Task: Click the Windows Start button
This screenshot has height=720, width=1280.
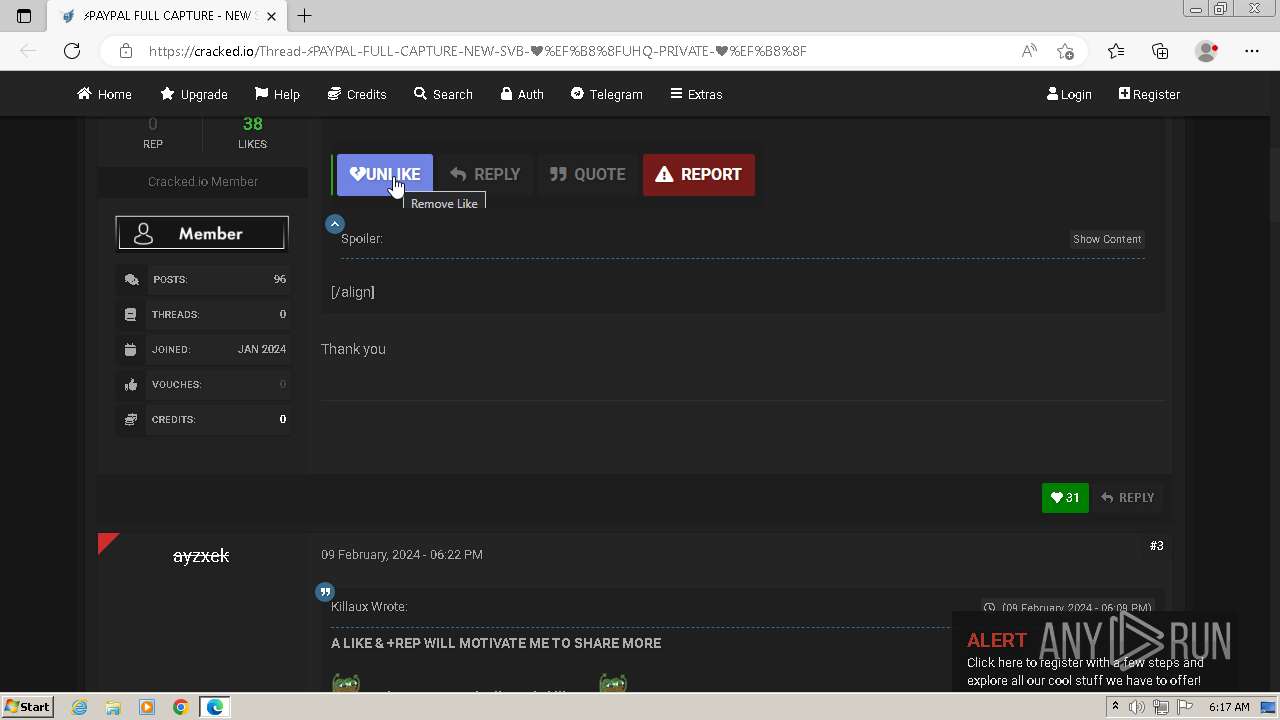Action: 27,707
